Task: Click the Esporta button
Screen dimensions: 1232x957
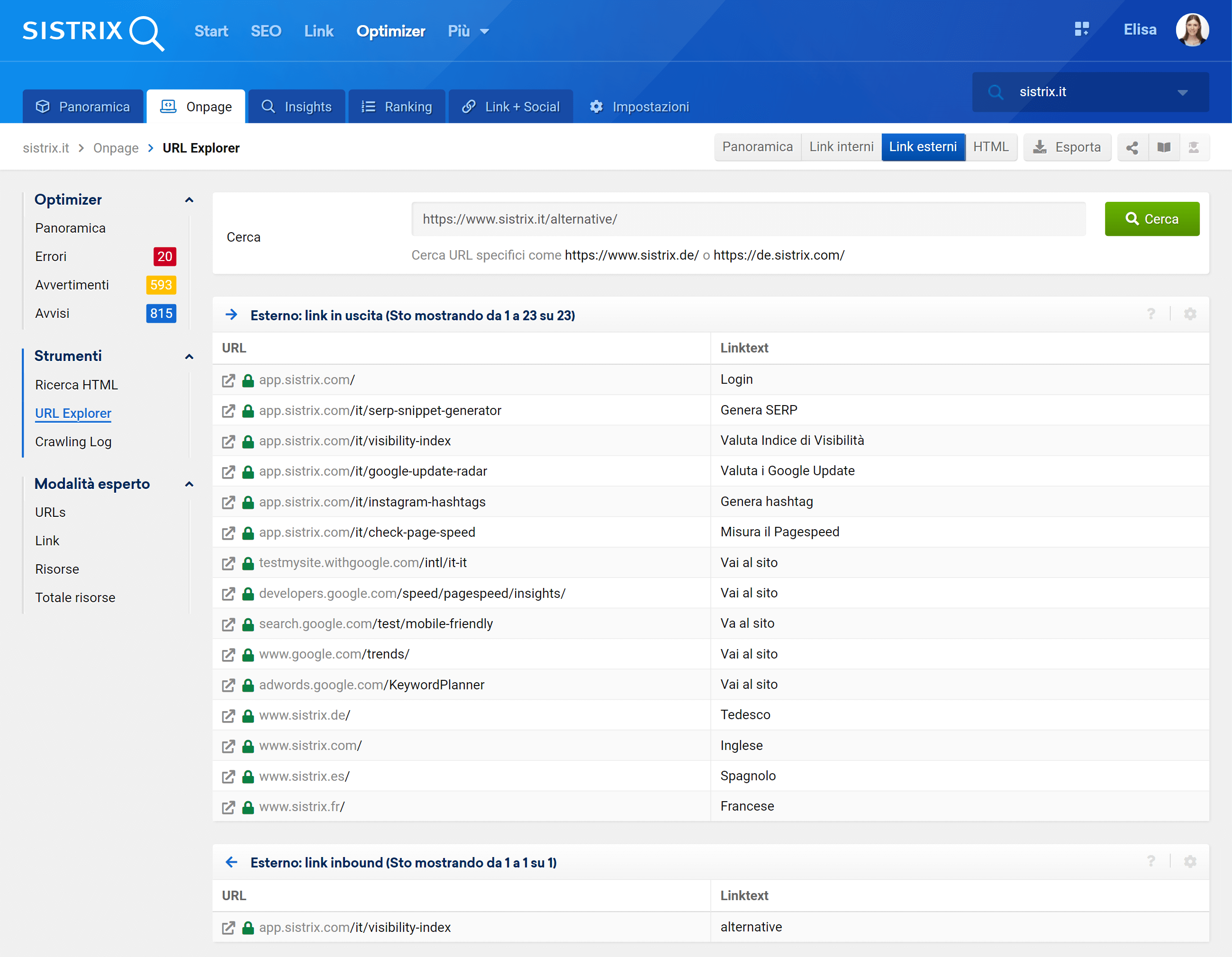Action: click(x=1066, y=148)
